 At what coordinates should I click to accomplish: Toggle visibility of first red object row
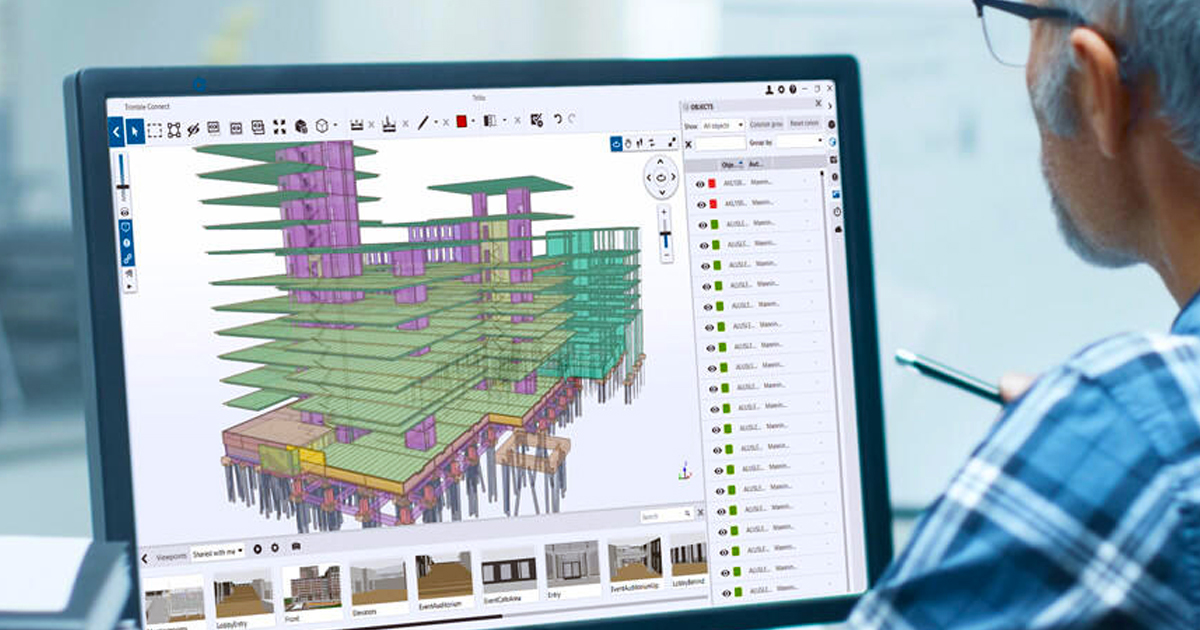(700, 184)
